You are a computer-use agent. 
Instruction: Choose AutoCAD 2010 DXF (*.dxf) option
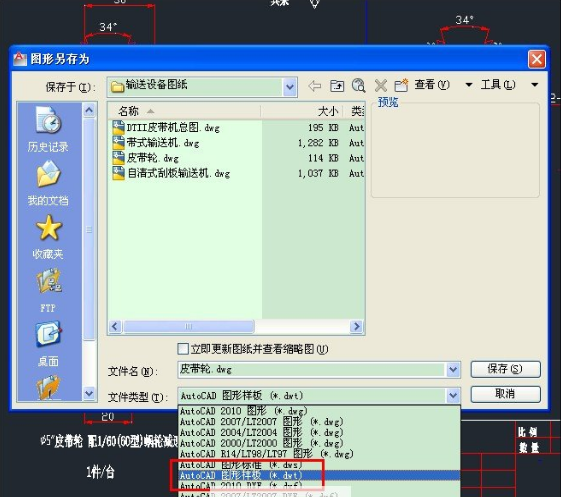(319, 486)
